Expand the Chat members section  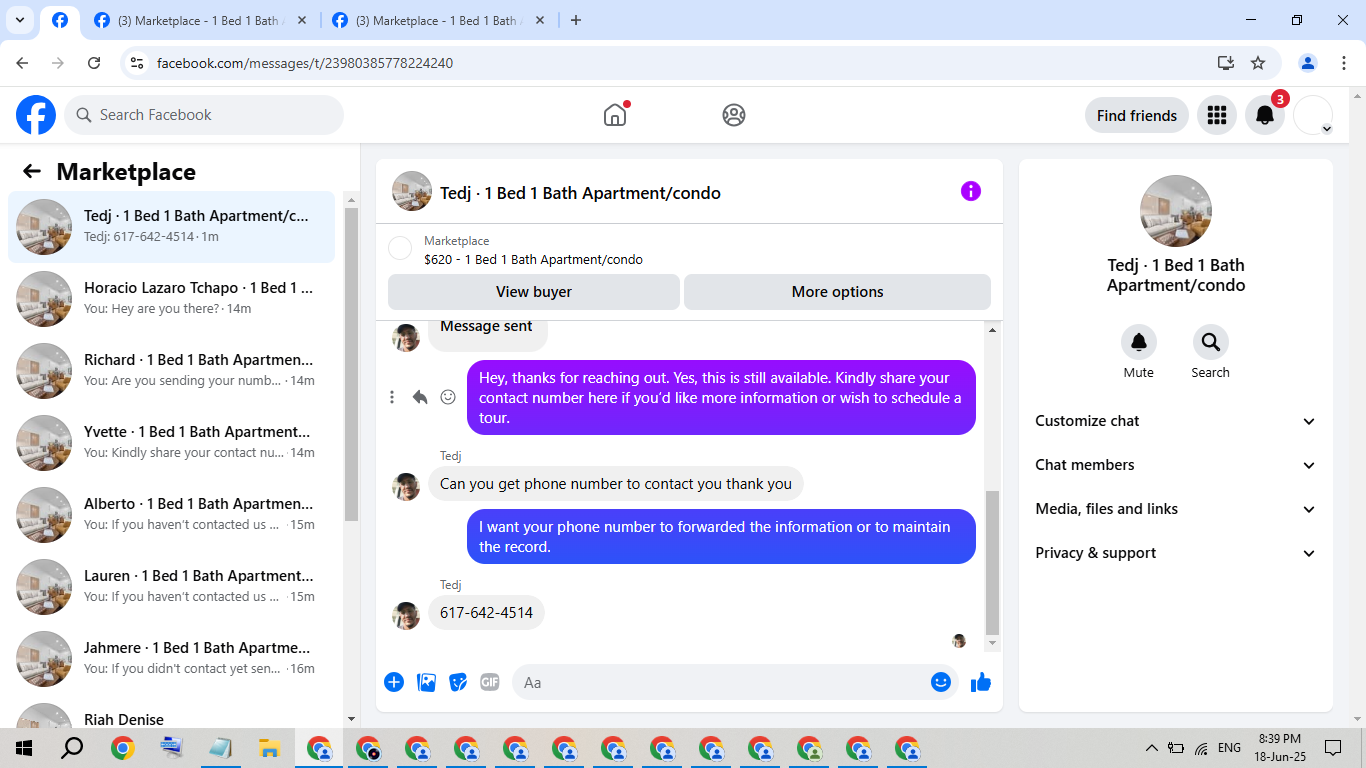click(1176, 465)
